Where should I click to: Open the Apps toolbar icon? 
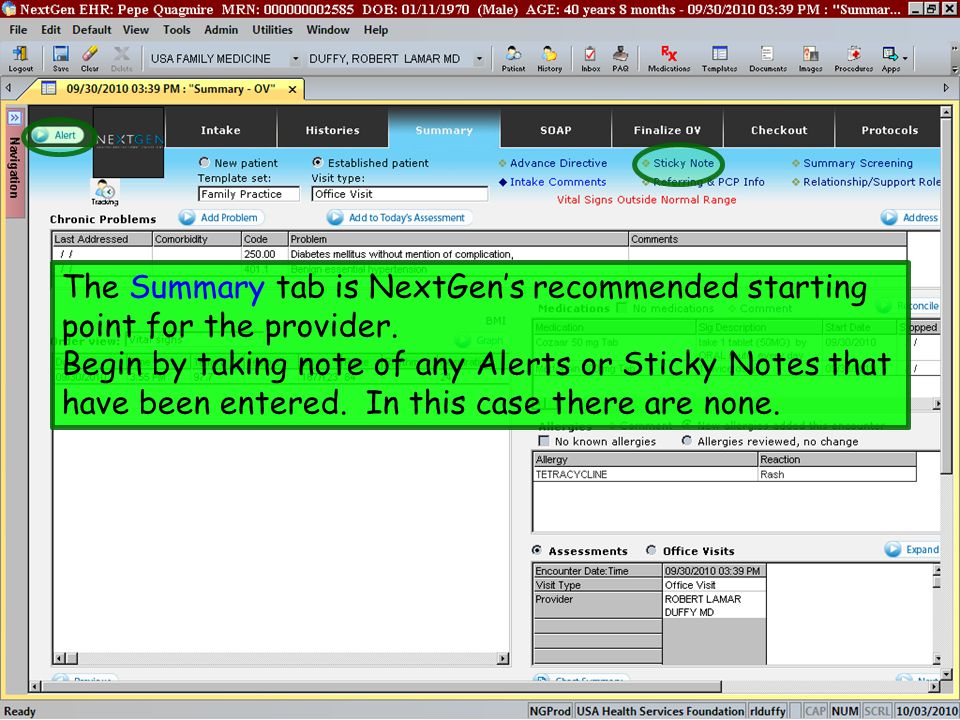point(890,59)
